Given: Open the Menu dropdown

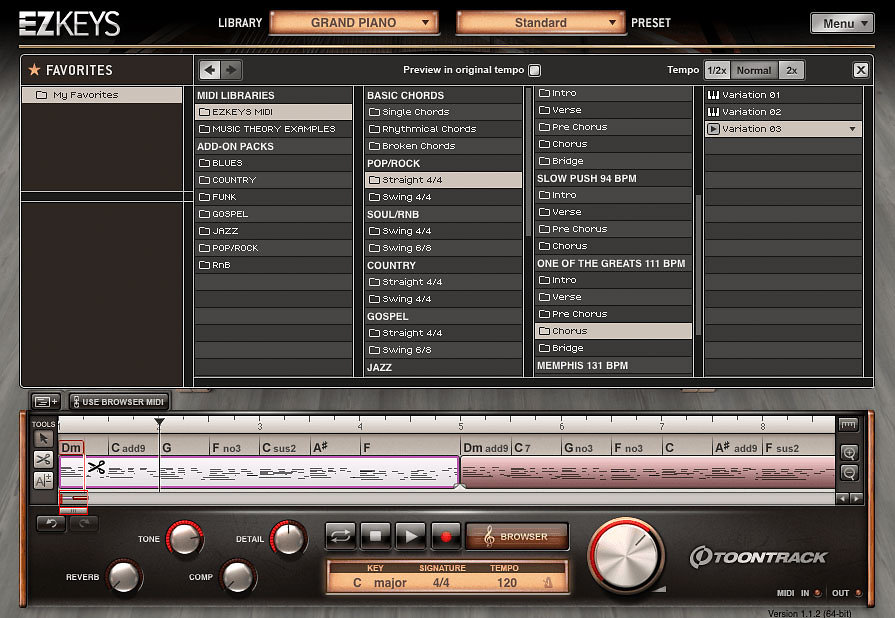Looking at the screenshot, I should click(842, 23).
